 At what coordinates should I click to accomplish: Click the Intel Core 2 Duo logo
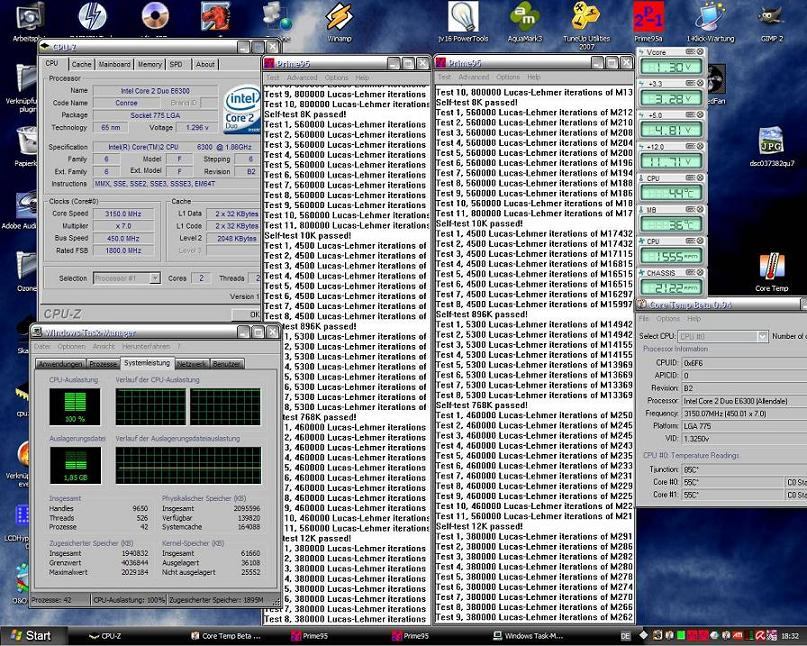(241, 109)
